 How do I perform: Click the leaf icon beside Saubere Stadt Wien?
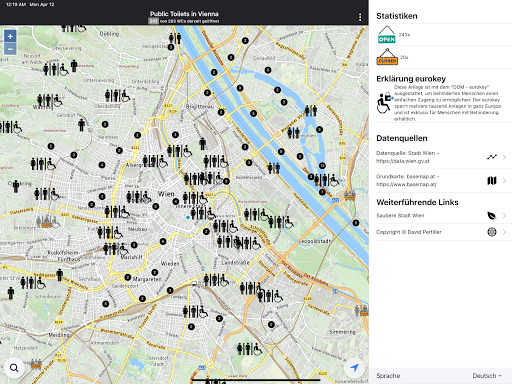click(x=492, y=216)
